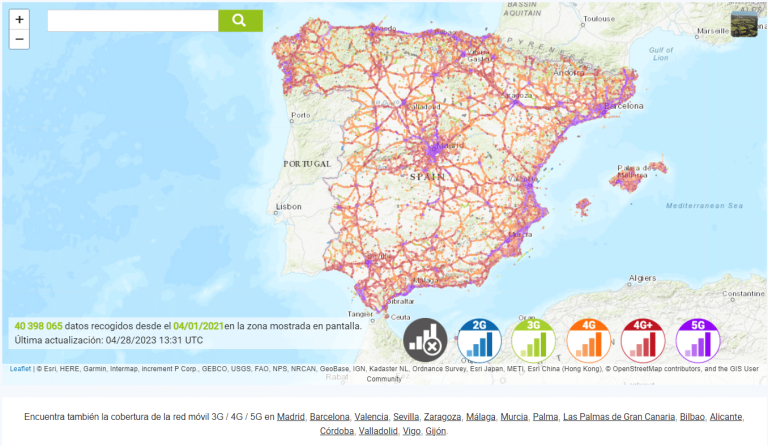Click the 04/01/2021 start date text
Viewport: 768px width, 446px height.
click(198, 326)
